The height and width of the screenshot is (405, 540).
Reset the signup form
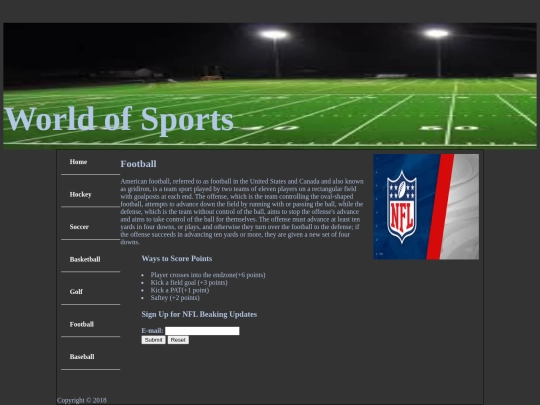click(178, 340)
